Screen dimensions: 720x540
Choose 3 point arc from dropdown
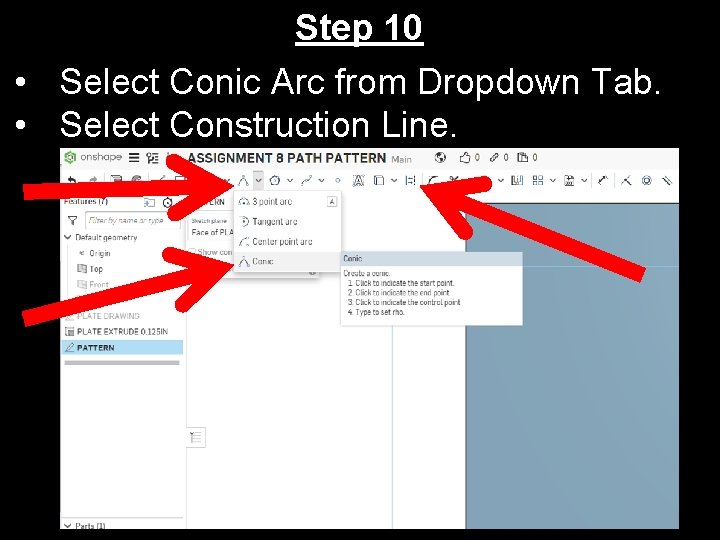tap(287, 202)
